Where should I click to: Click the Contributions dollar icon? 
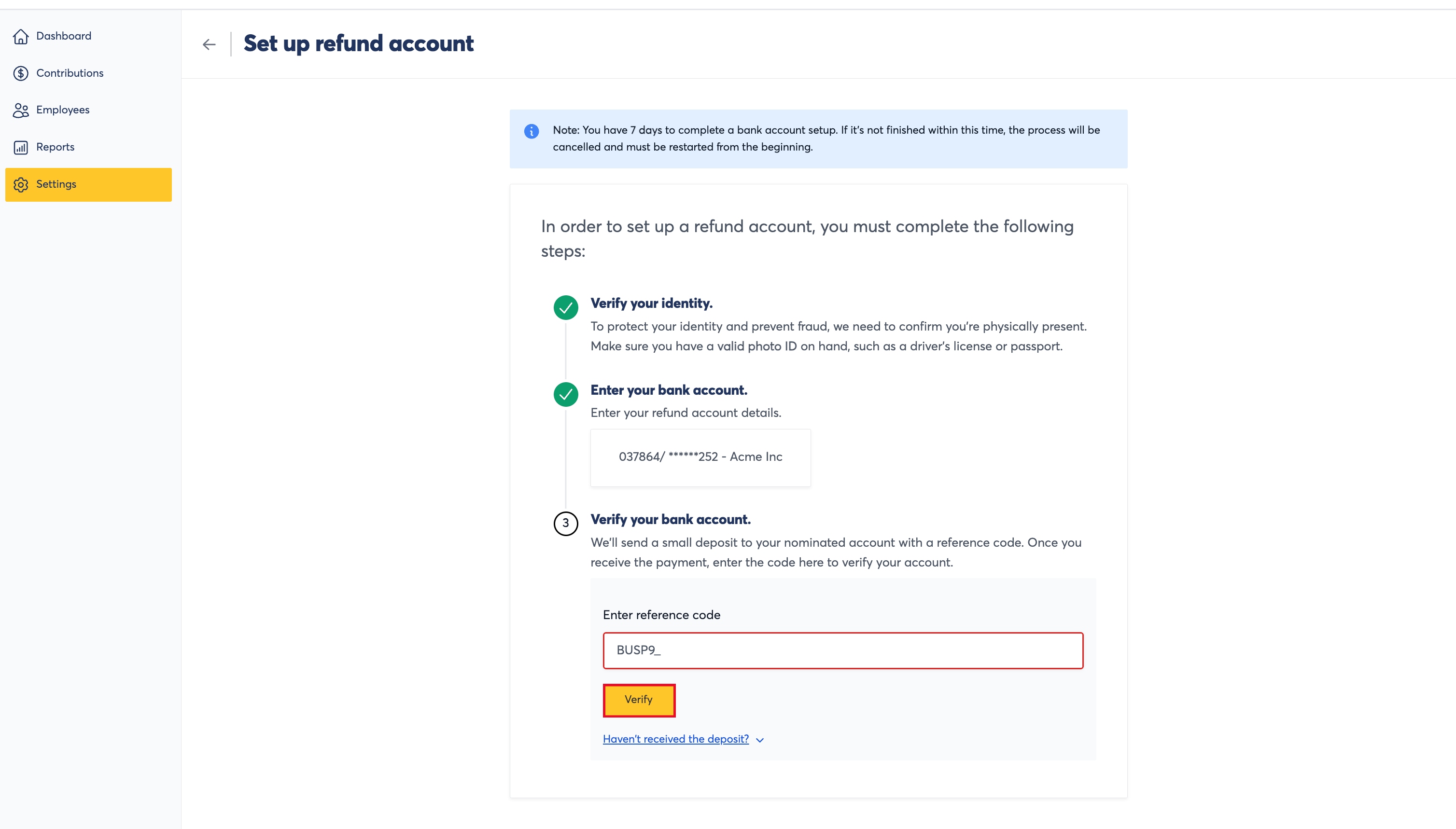tap(20, 73)
